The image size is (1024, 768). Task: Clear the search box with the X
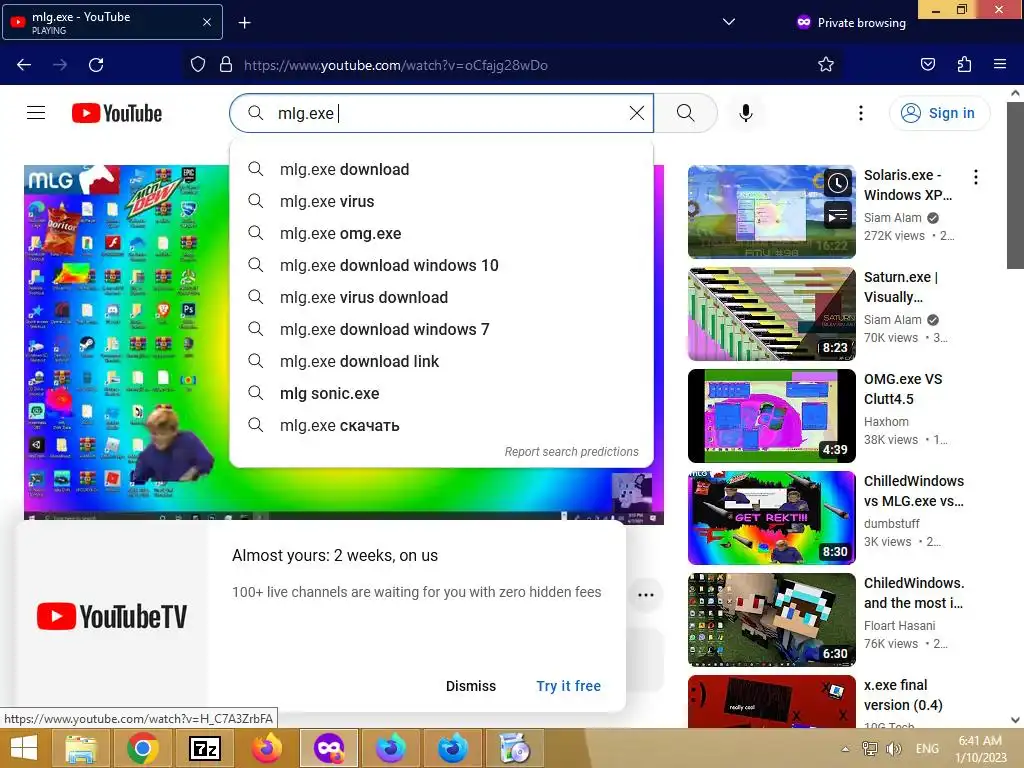pos(637,113)
